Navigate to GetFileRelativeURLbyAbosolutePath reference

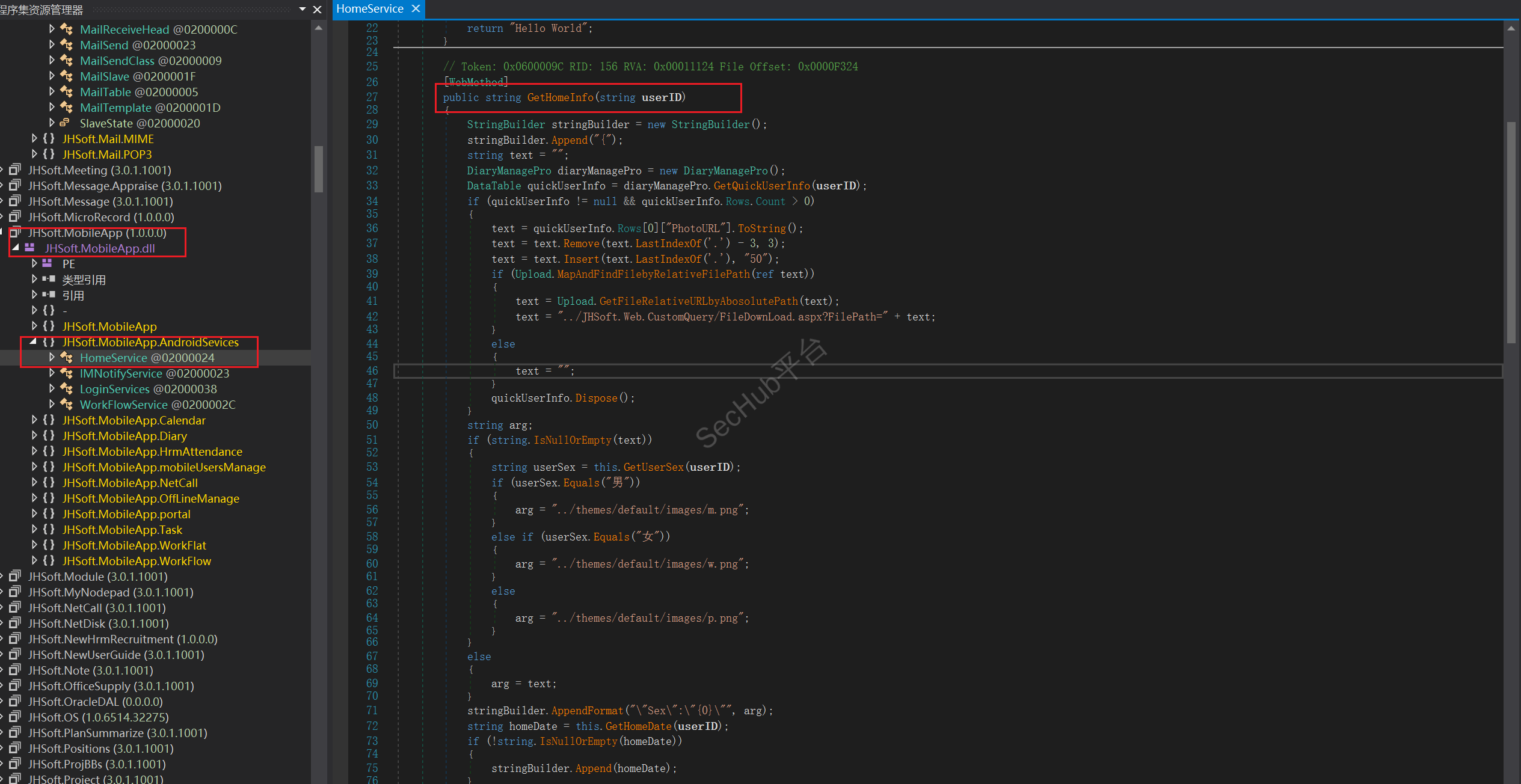pyautogui.click(x=699, y=301)
